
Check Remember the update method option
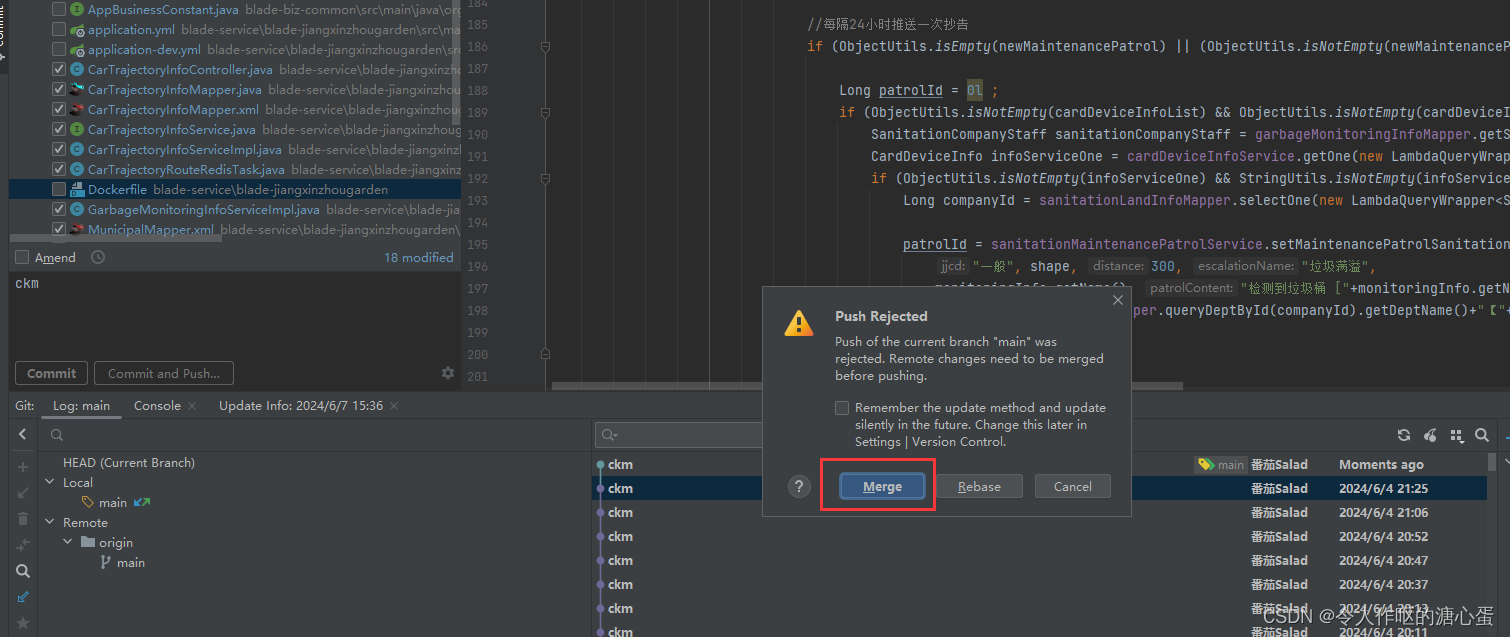click(x=841, y=407)
